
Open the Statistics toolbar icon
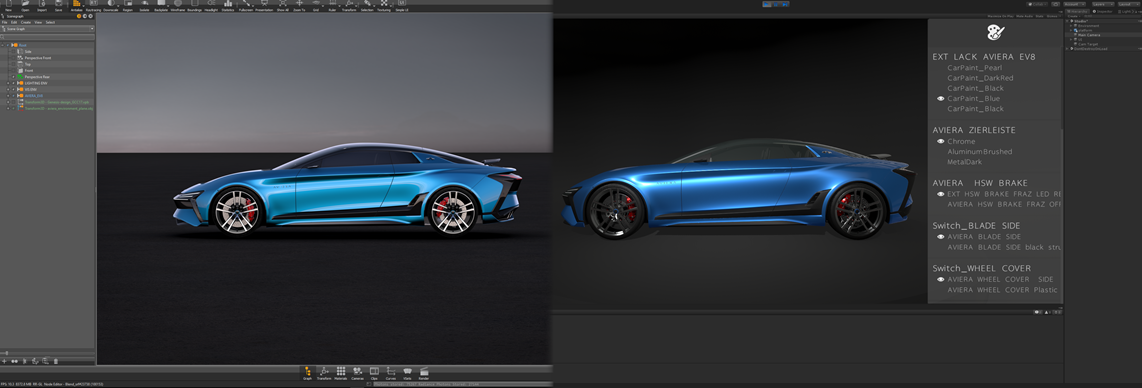(228, 6)
